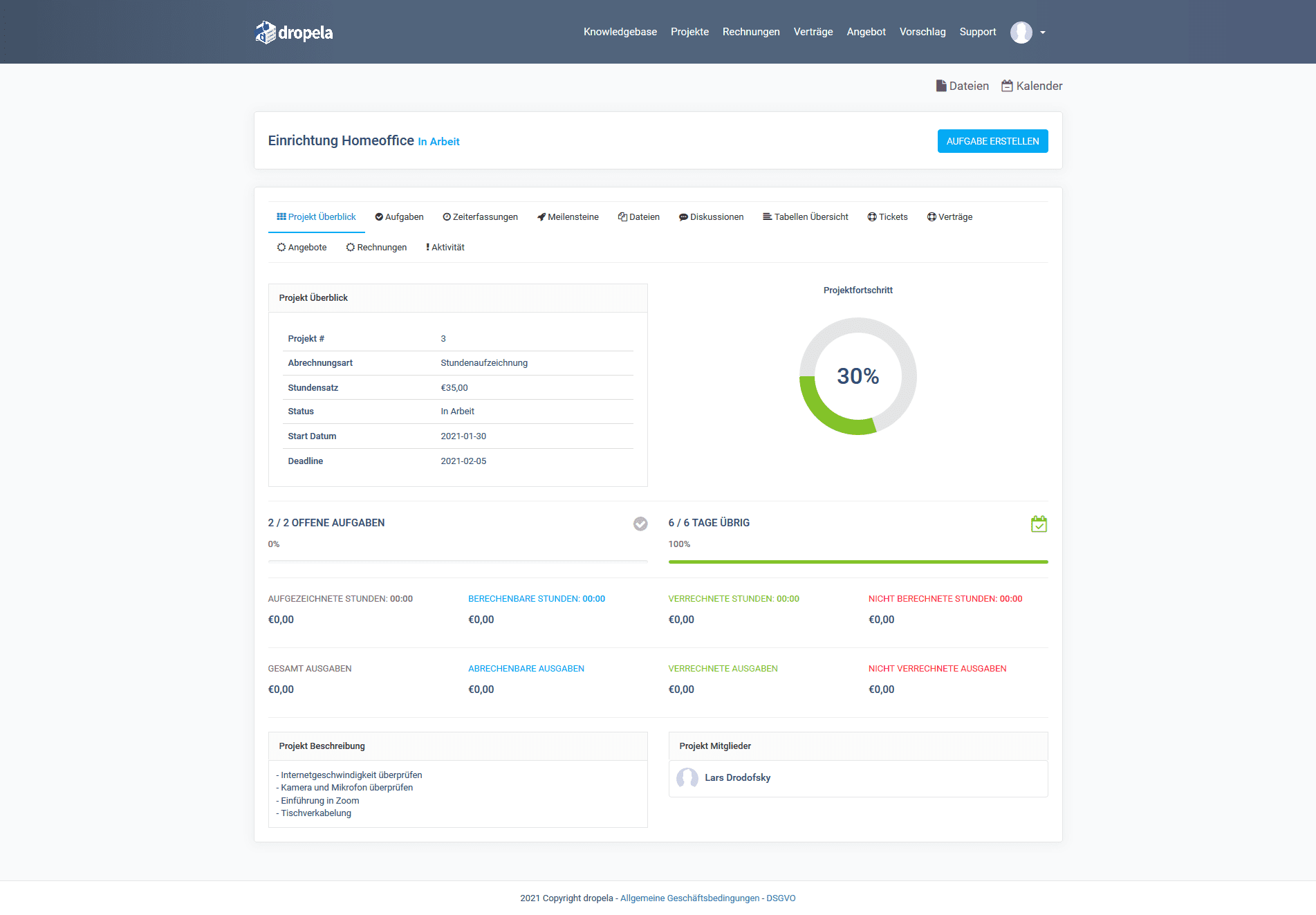Click the completed-tasks checkmark circle icon
Screen dimensions: 1316x915
[x=640, y=524]
